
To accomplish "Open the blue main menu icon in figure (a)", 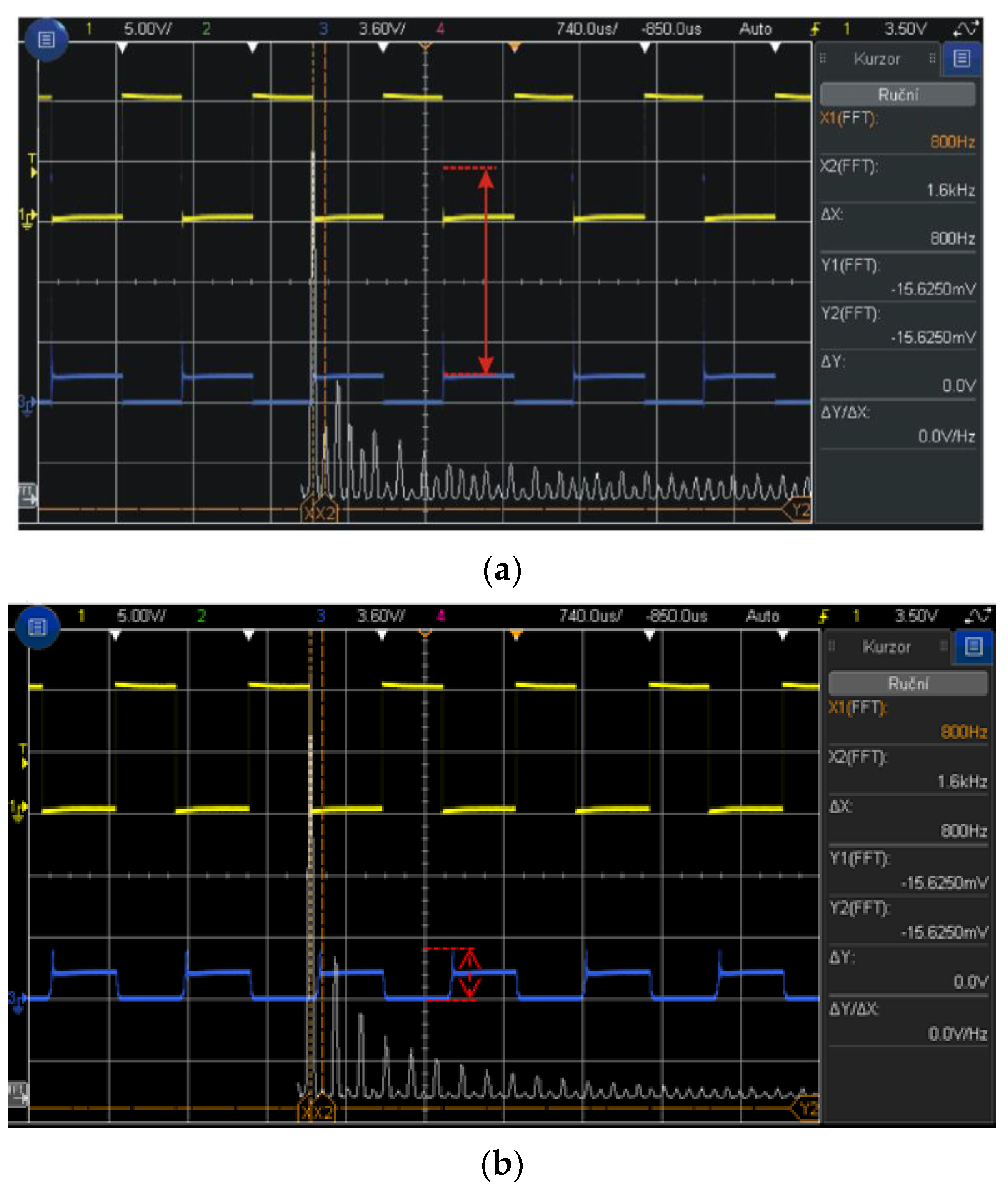I will click(46, 40).
